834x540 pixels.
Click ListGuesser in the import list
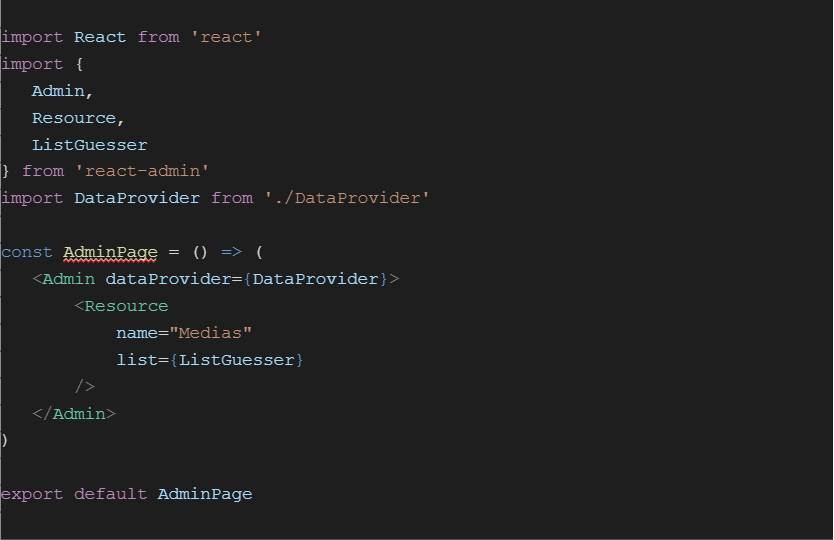(89, 145)
